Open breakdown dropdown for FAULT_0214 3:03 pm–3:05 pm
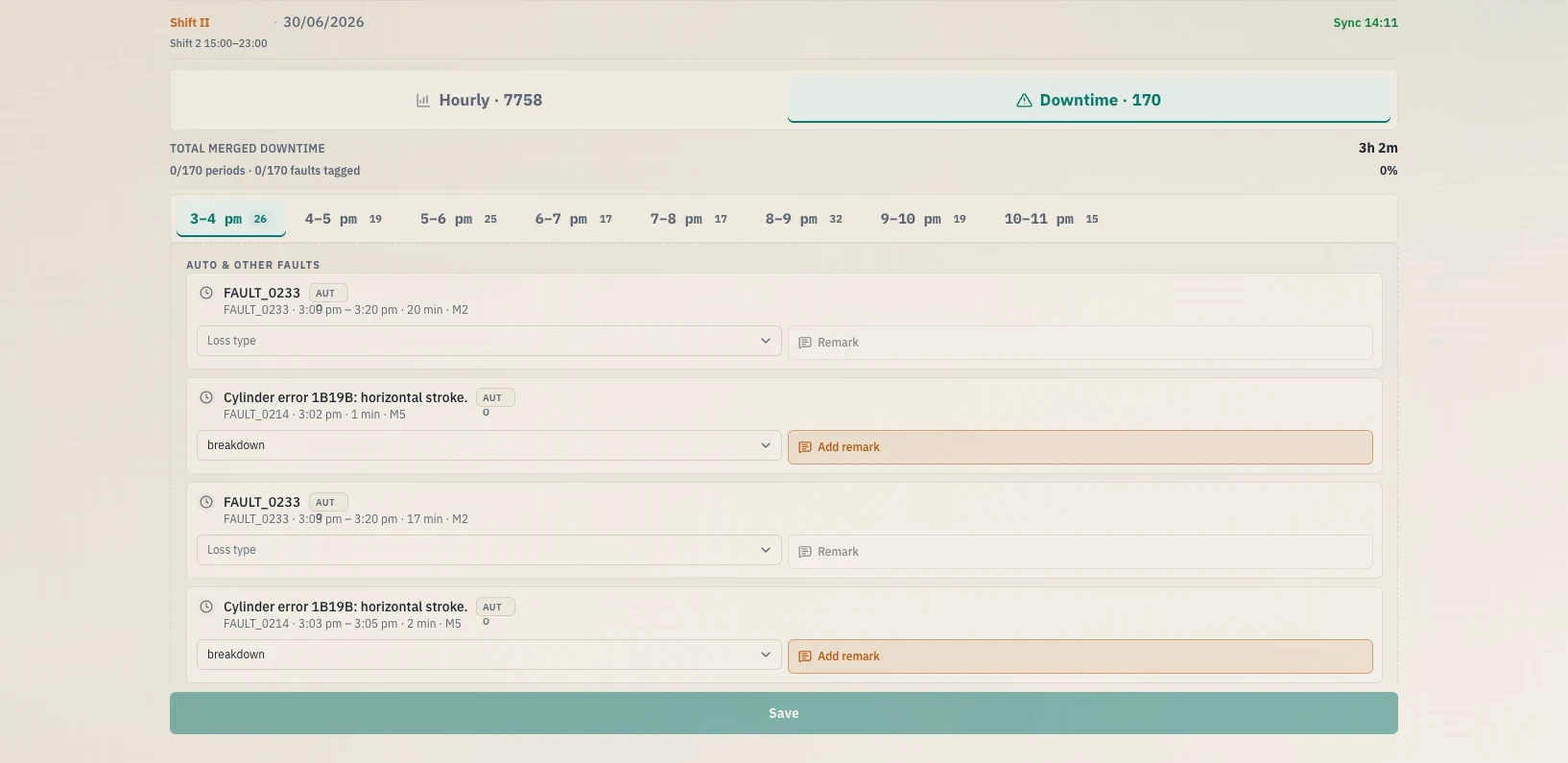 [x=489, y=655]
